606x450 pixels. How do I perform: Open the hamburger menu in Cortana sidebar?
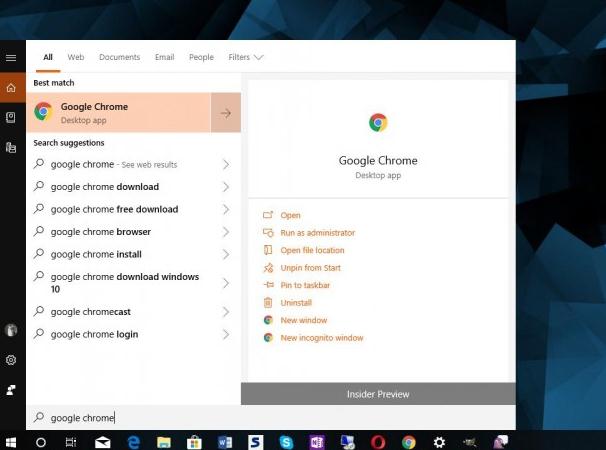pyautogui.click(x=11, y=58)
